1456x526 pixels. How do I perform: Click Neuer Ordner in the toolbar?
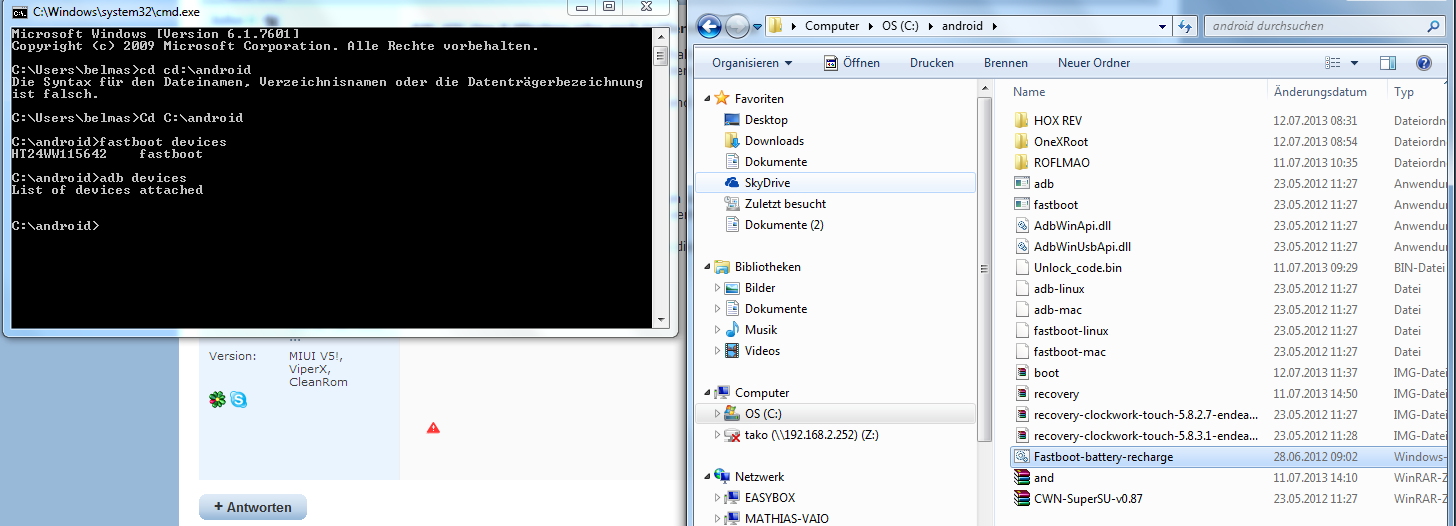(x=1094, y=63)
